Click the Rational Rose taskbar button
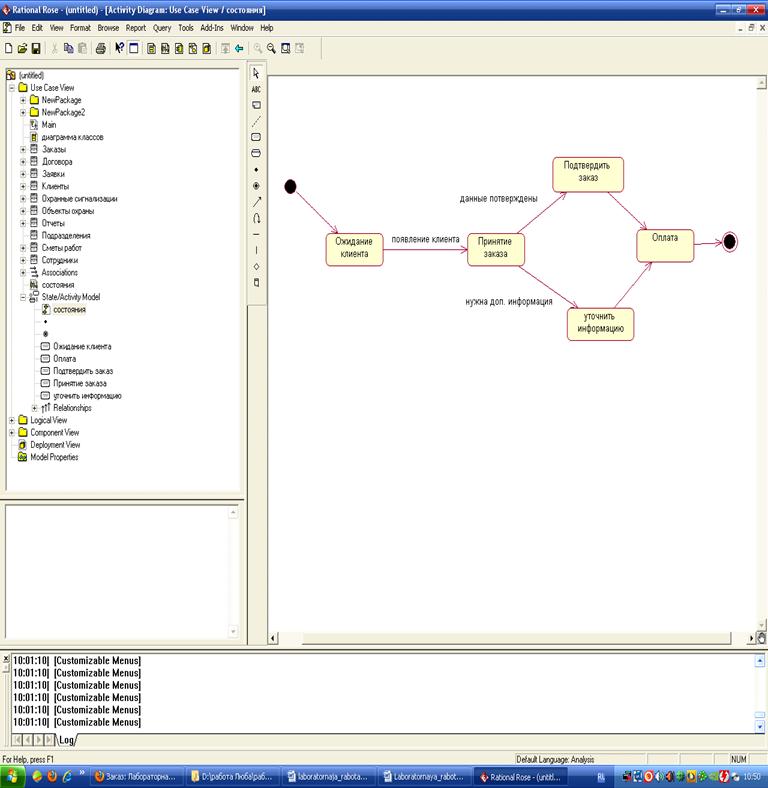Viewport: 768px width, 788px height. tap(520, 776)
